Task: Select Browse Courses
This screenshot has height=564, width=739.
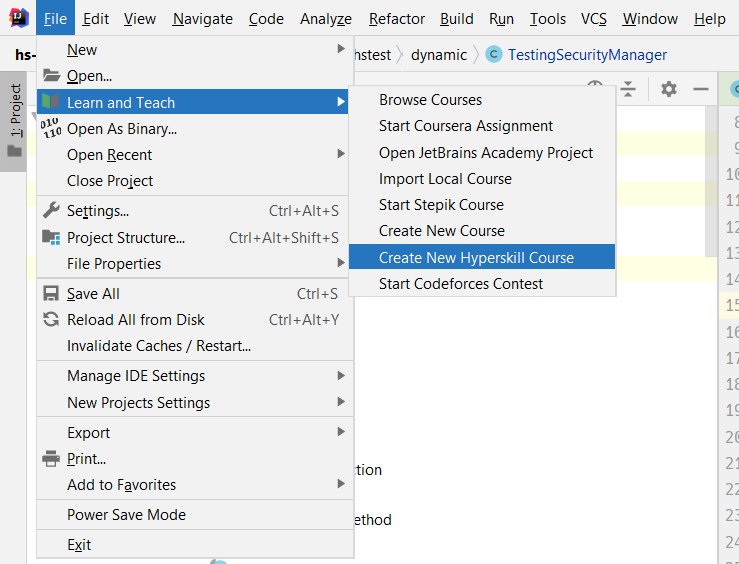Action: click(482, 99)
